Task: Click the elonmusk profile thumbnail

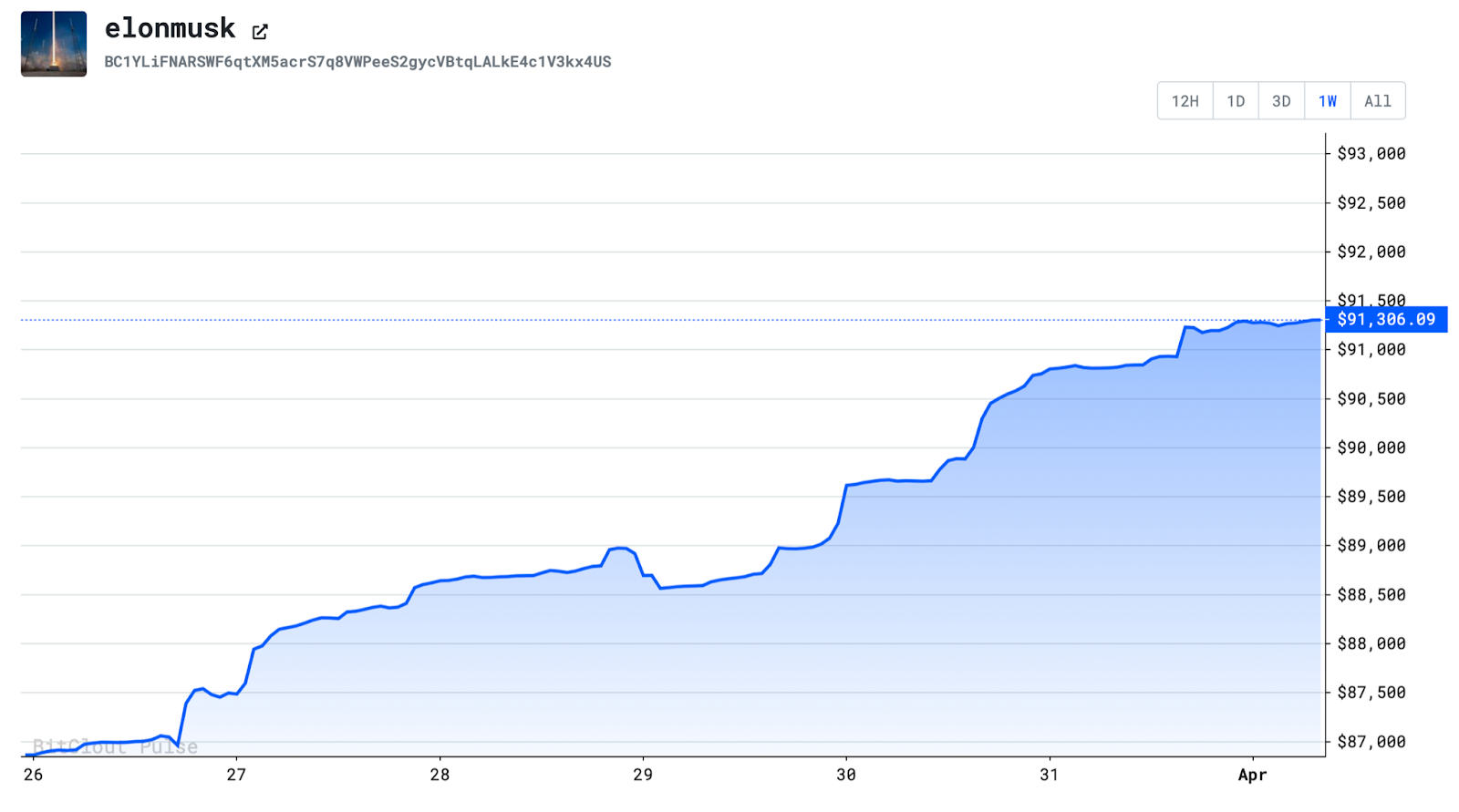Action: tap(54, 44)
